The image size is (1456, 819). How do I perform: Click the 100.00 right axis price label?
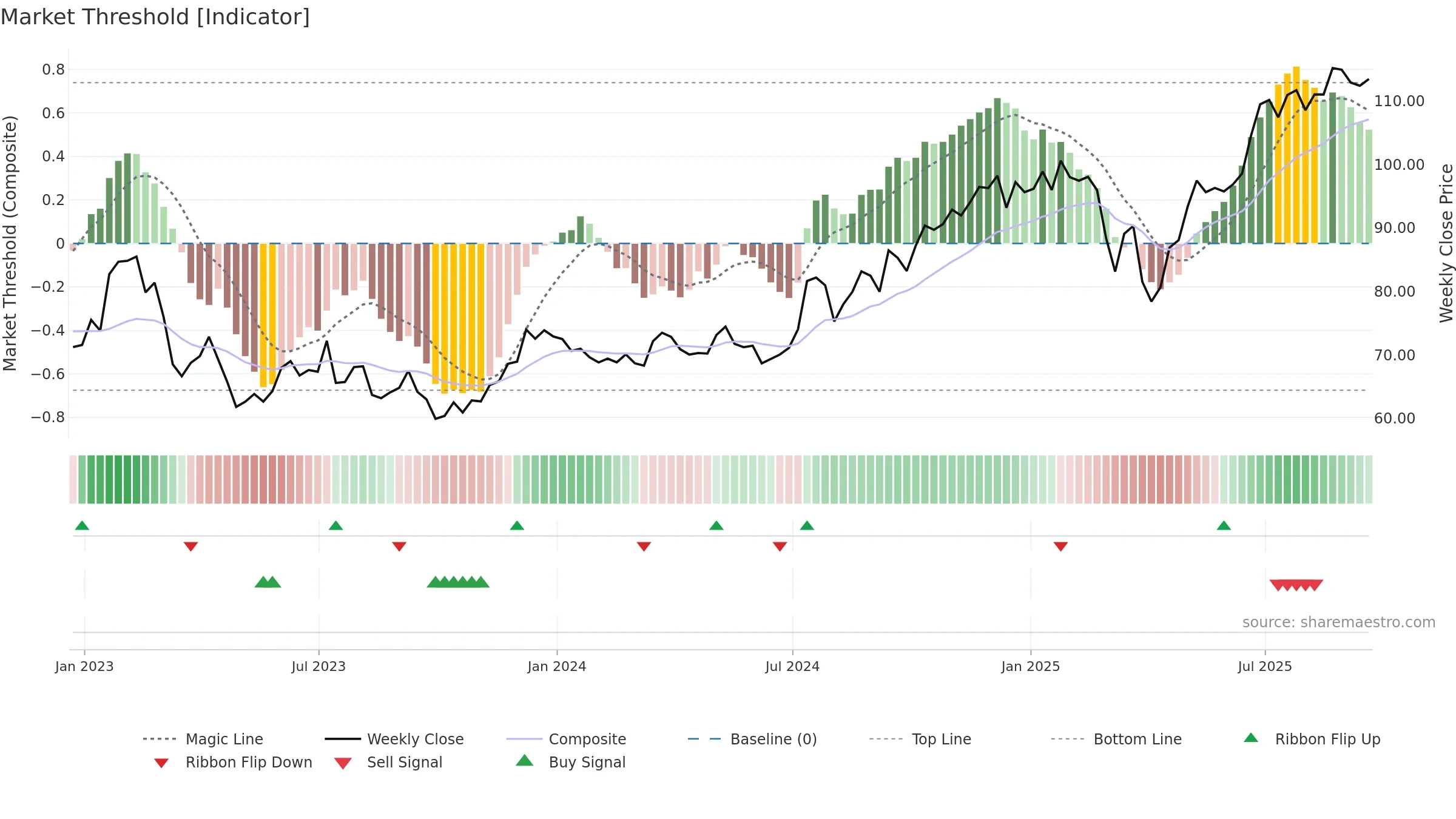coord(1400,165)
